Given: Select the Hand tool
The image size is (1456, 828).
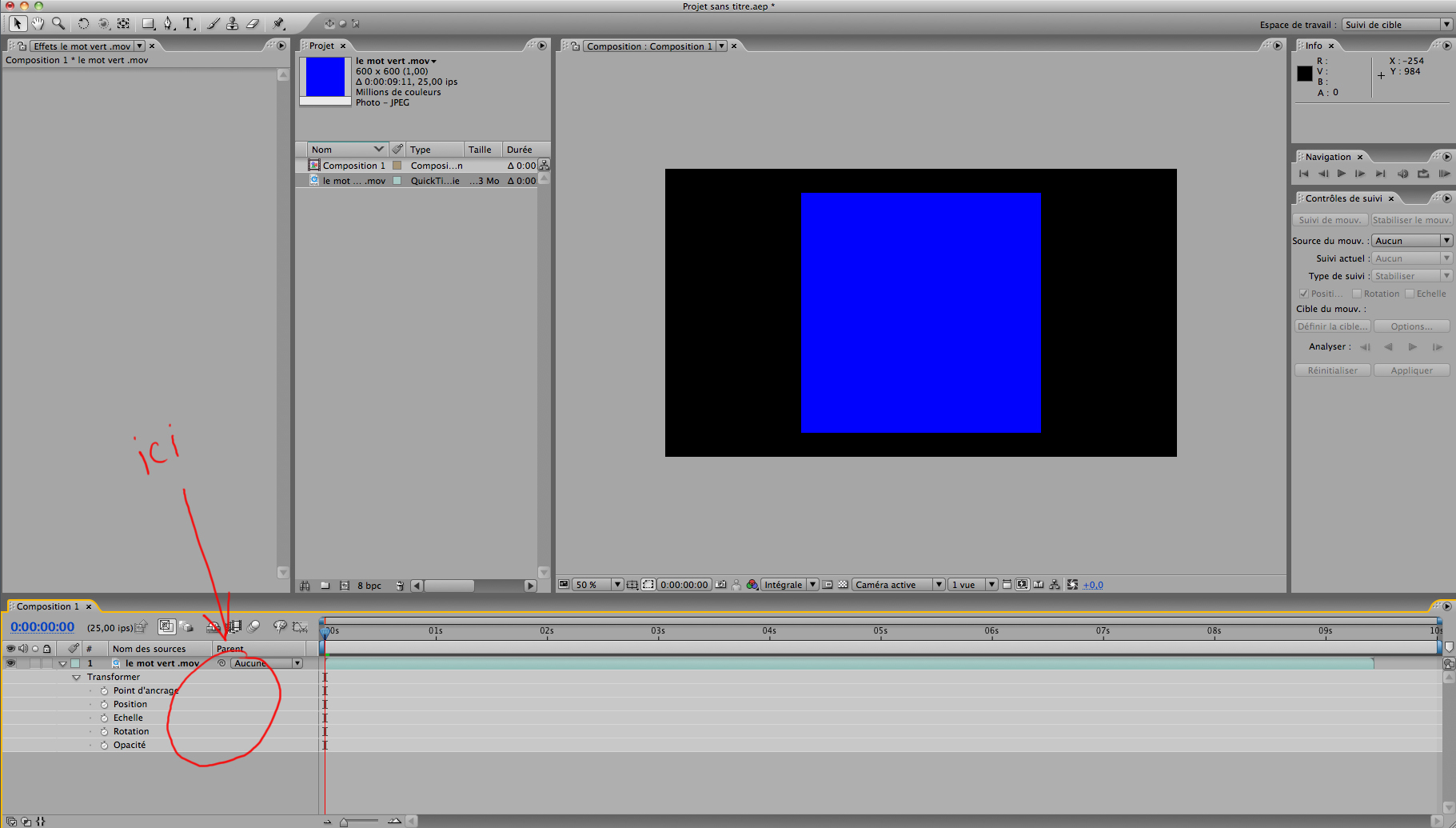Looking at the screenshot, I should click(x=38, y=24).
